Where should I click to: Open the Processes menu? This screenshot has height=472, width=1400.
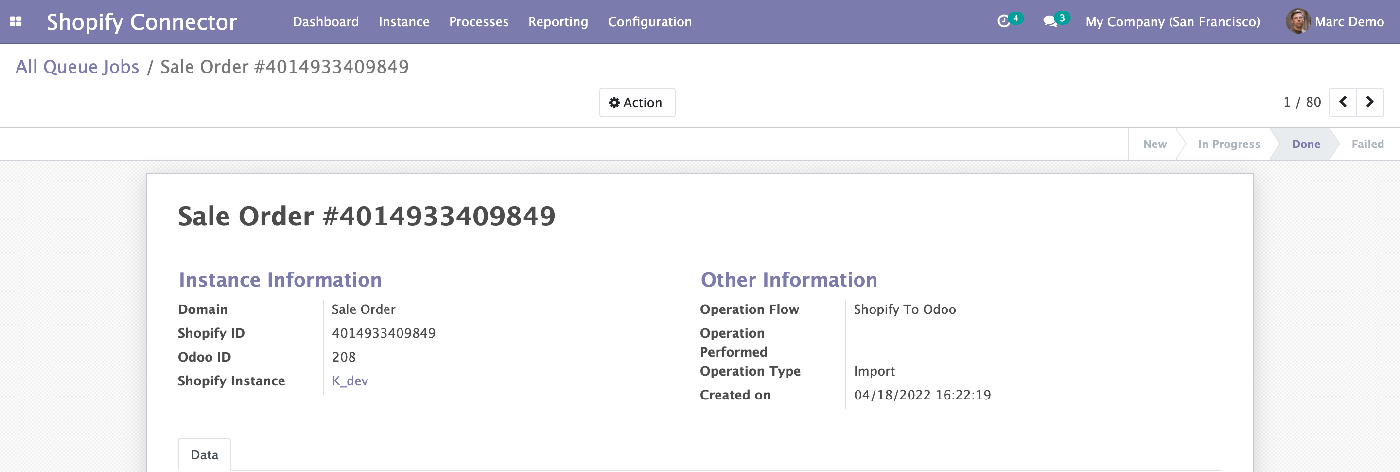point(479,21)
